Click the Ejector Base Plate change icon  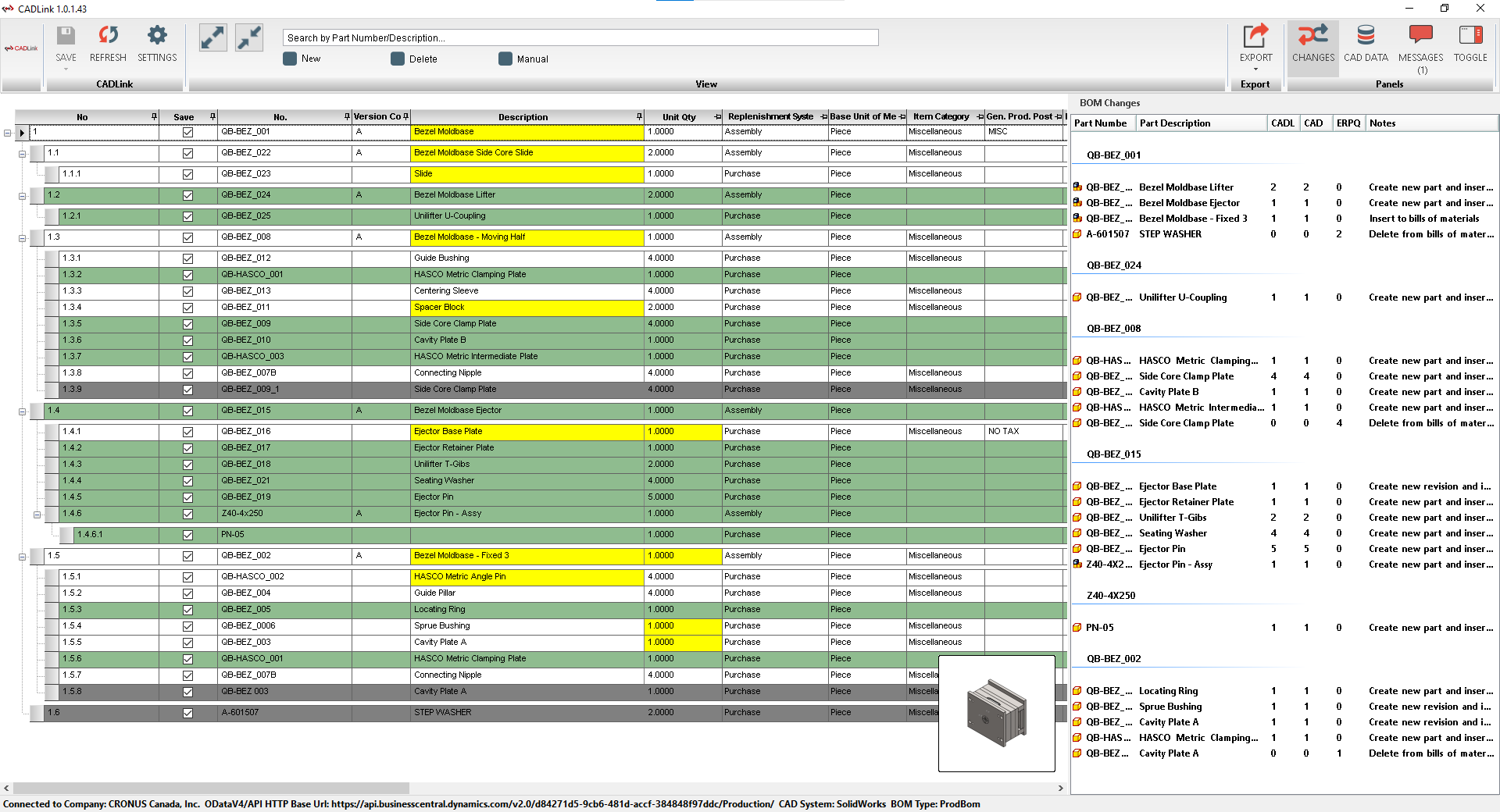[1077, 486]
